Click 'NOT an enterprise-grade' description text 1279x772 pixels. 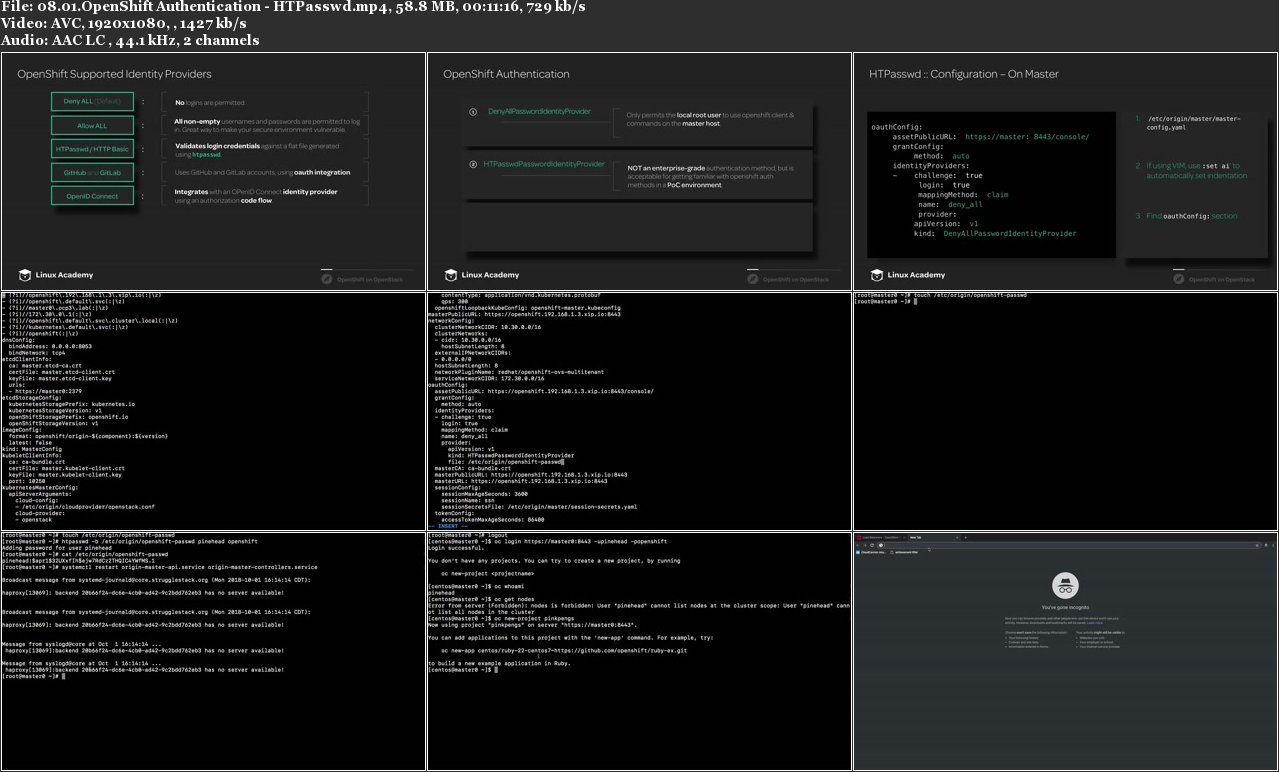[x=710, y=176]
